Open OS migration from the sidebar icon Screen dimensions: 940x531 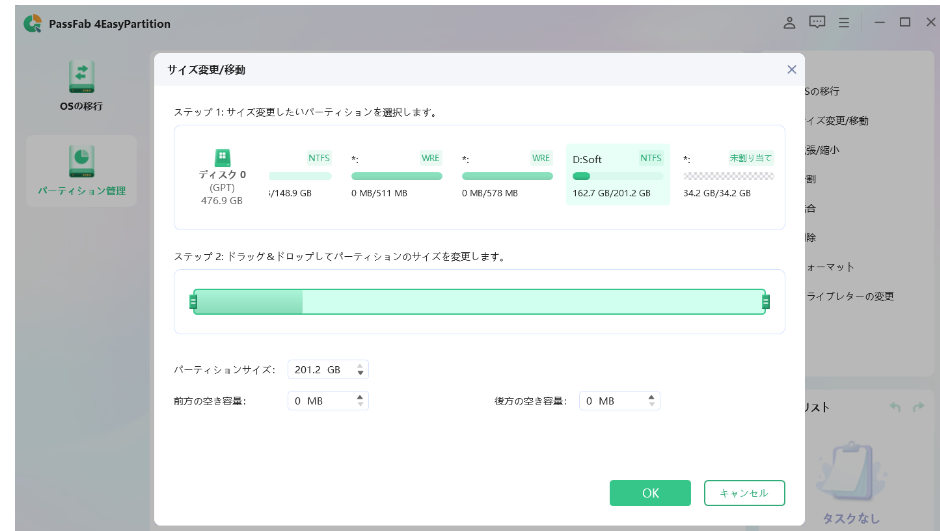[x=81, y=78]
